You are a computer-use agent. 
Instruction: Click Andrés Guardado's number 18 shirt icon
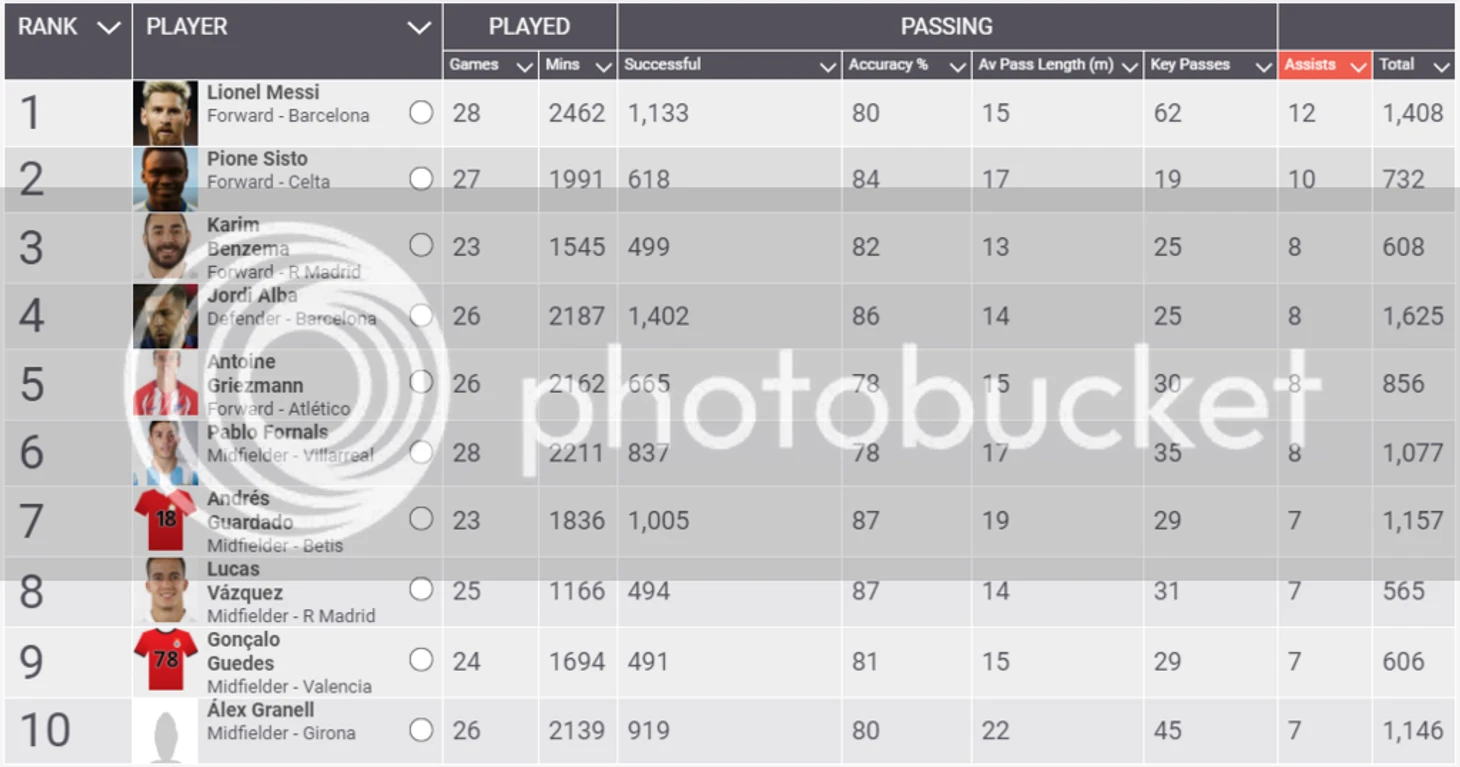pyautogui.click(x=166, y=519)
